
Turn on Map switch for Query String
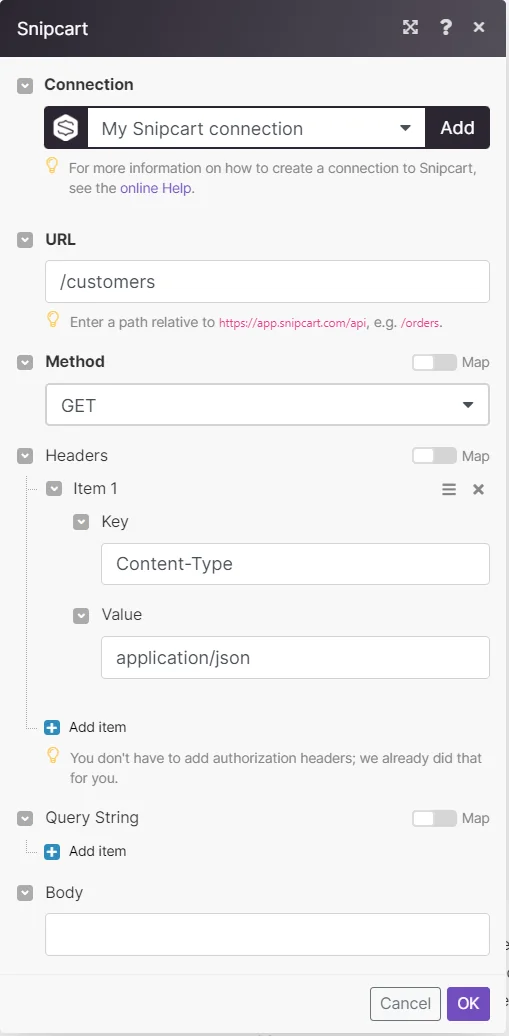point(434,818)
